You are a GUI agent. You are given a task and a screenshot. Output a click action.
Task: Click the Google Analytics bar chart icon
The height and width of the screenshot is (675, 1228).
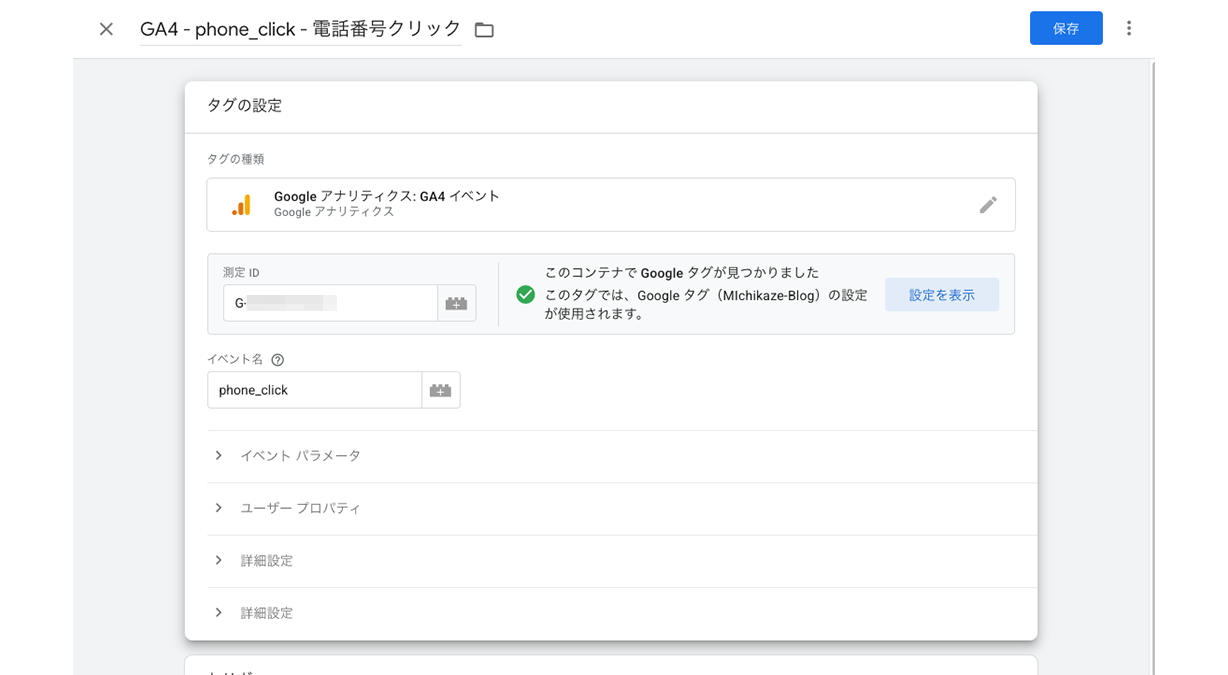241,205
